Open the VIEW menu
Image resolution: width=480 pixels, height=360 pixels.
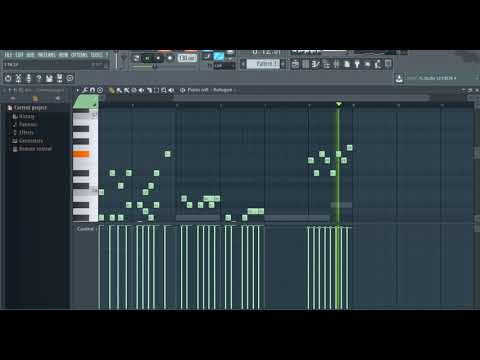click(63, 54)
